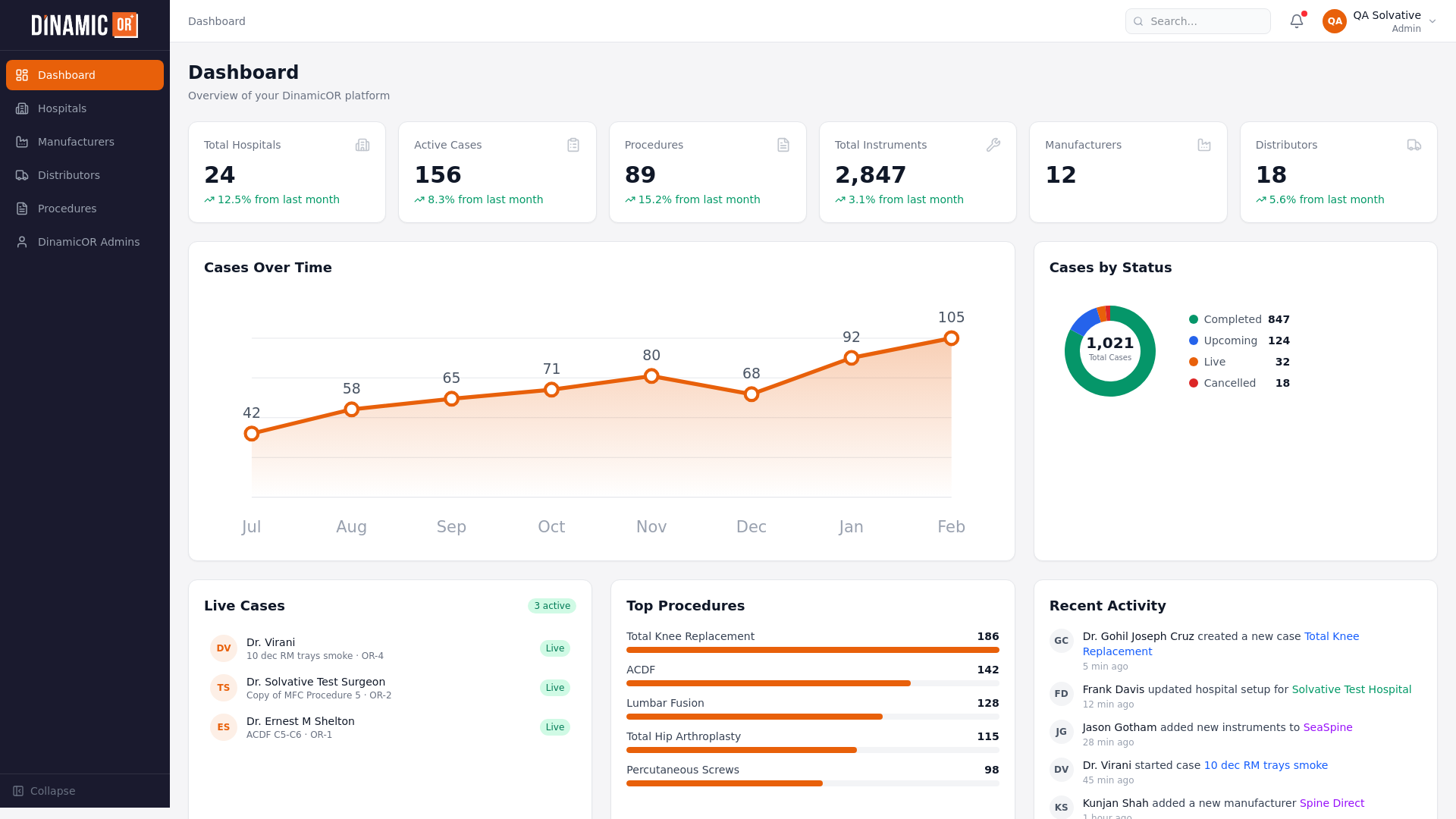
Task: Open the QA avatar profile menu
Action: pyautogui.click(x=1335, y=21)
